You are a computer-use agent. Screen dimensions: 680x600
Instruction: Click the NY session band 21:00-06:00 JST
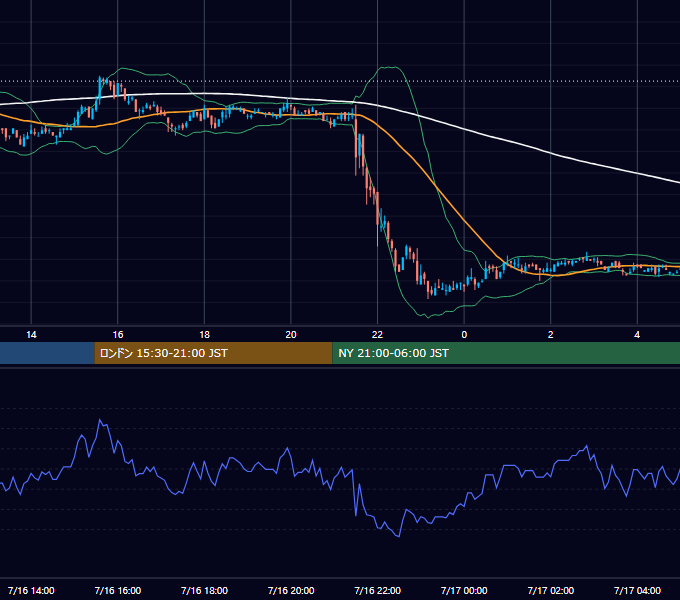point(506,353)
